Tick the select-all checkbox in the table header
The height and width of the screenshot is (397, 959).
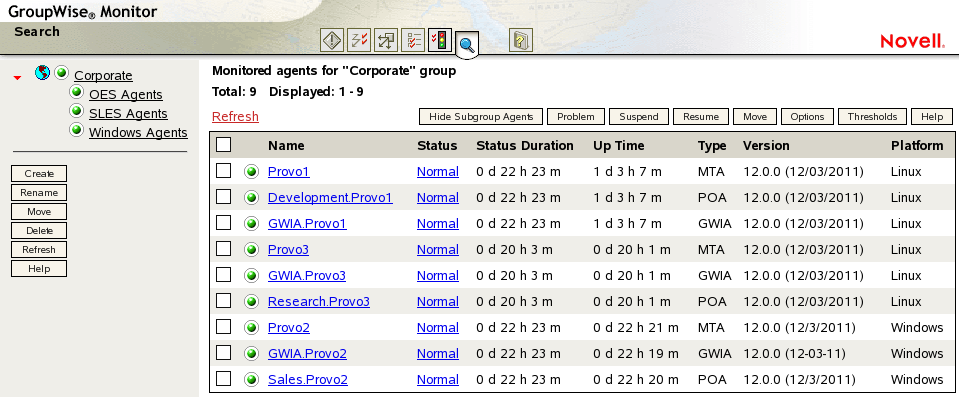[x=224, y=144]
